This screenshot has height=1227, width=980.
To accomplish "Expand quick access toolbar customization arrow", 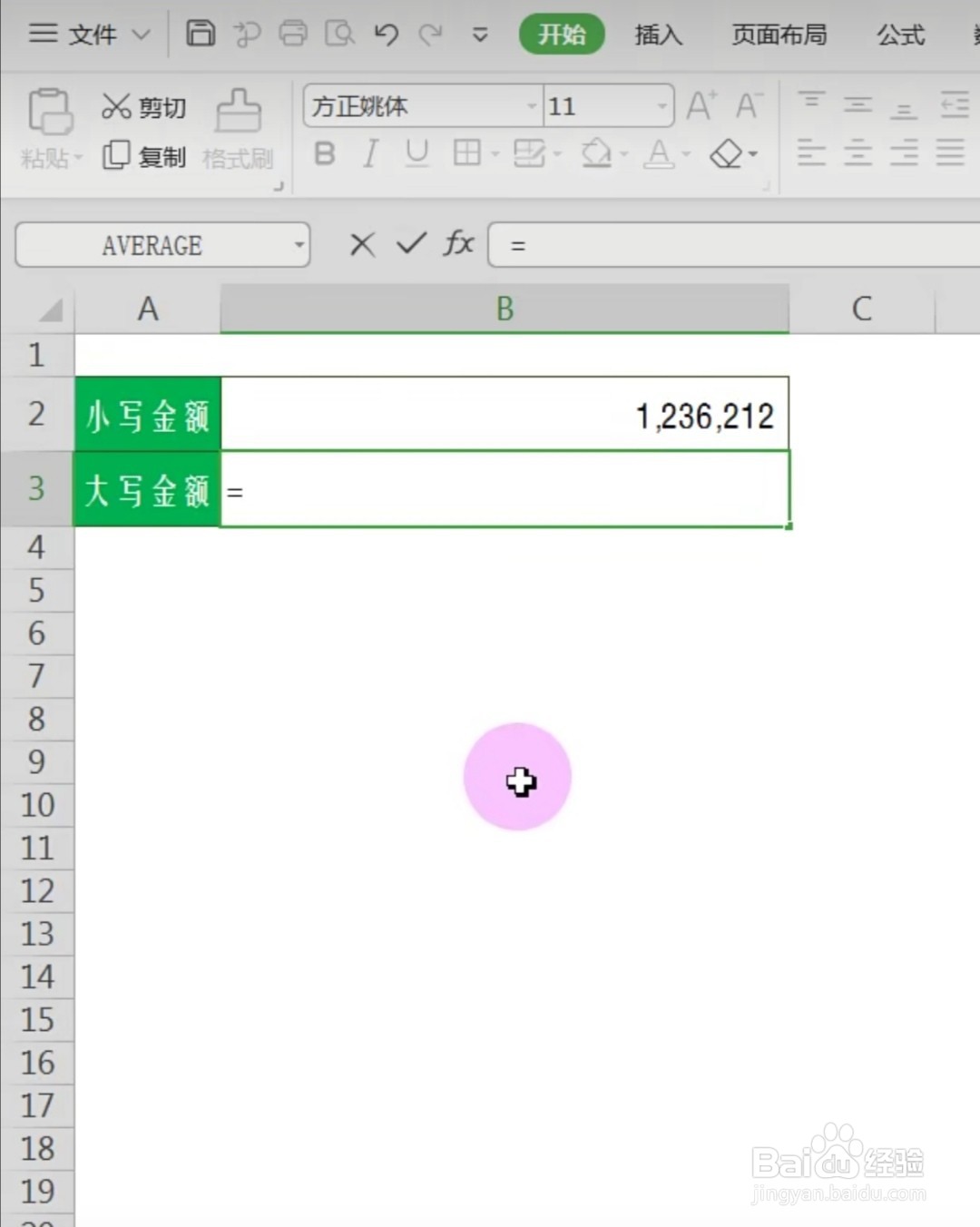I will [x=480, y=35].
